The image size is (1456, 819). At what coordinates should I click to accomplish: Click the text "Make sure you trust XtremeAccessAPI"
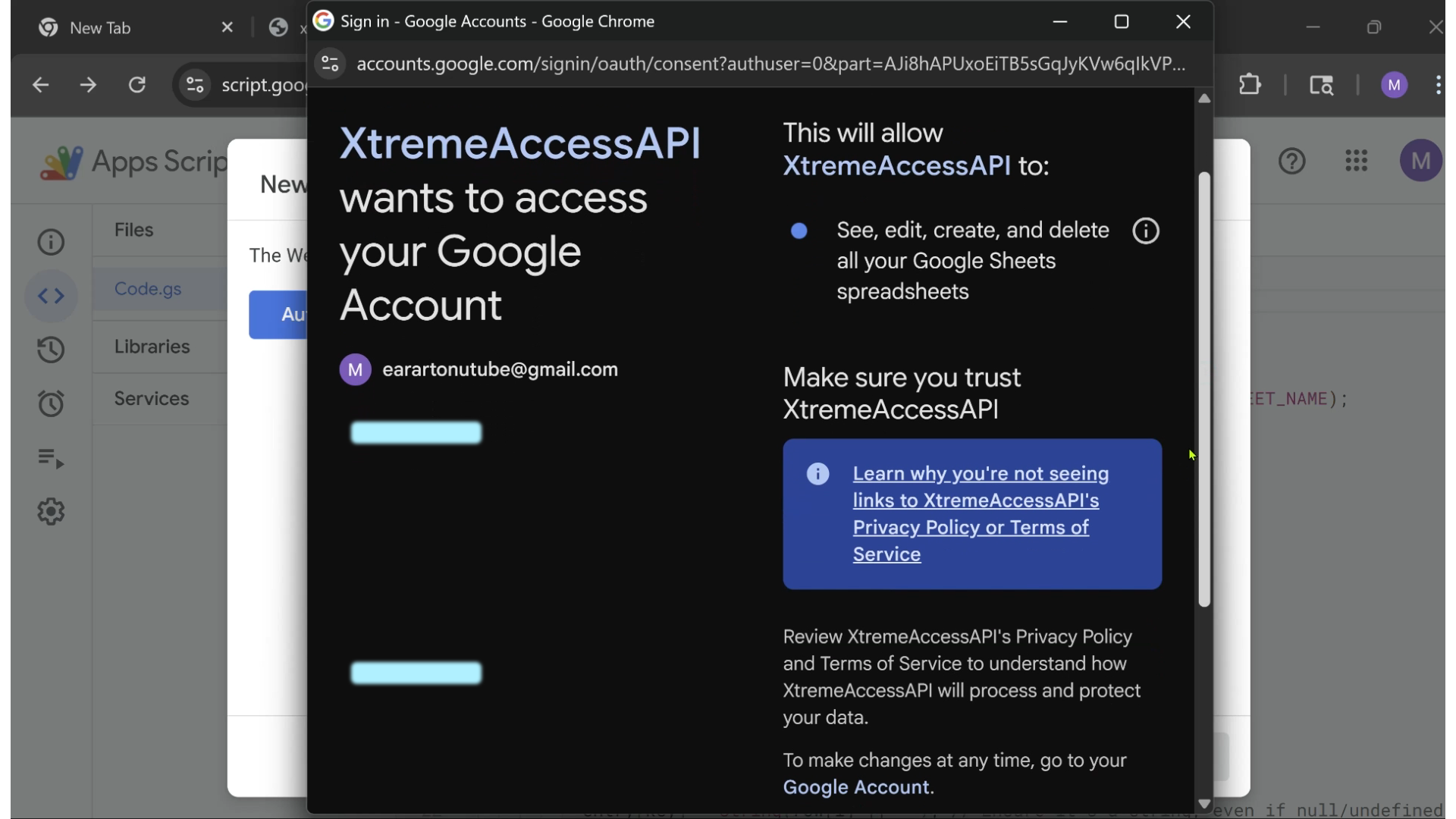coord(902,394)
